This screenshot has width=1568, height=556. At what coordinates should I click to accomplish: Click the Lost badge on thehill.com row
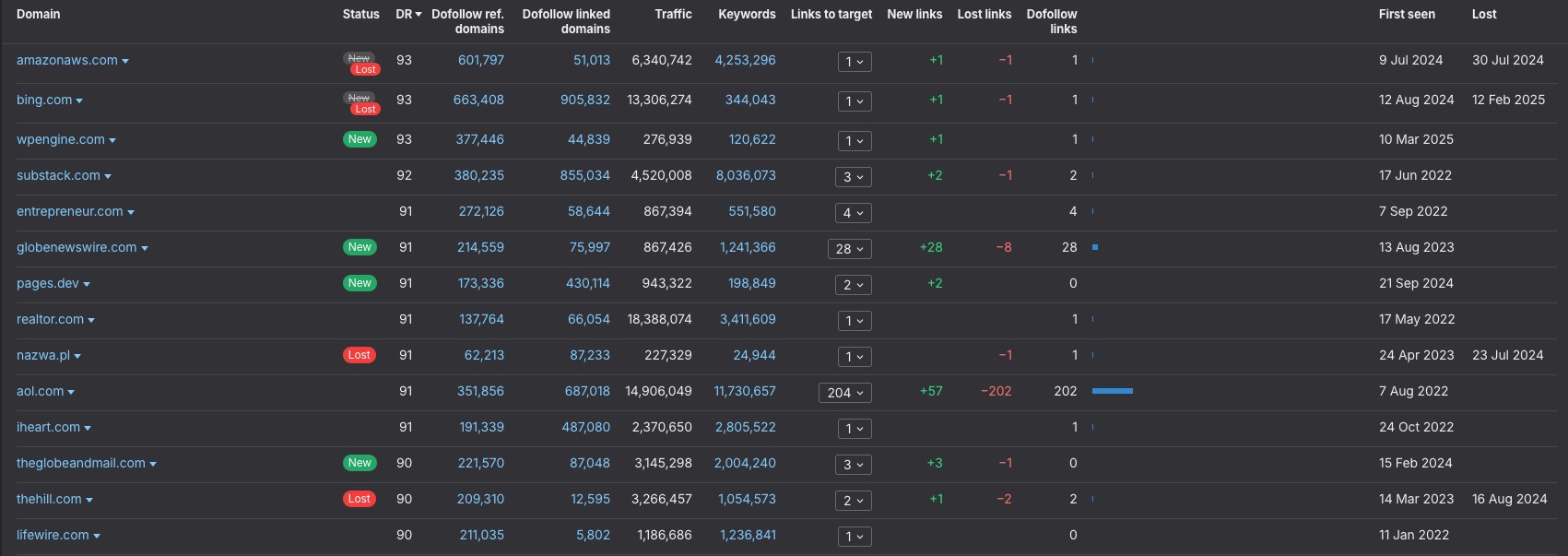point(360,499)
